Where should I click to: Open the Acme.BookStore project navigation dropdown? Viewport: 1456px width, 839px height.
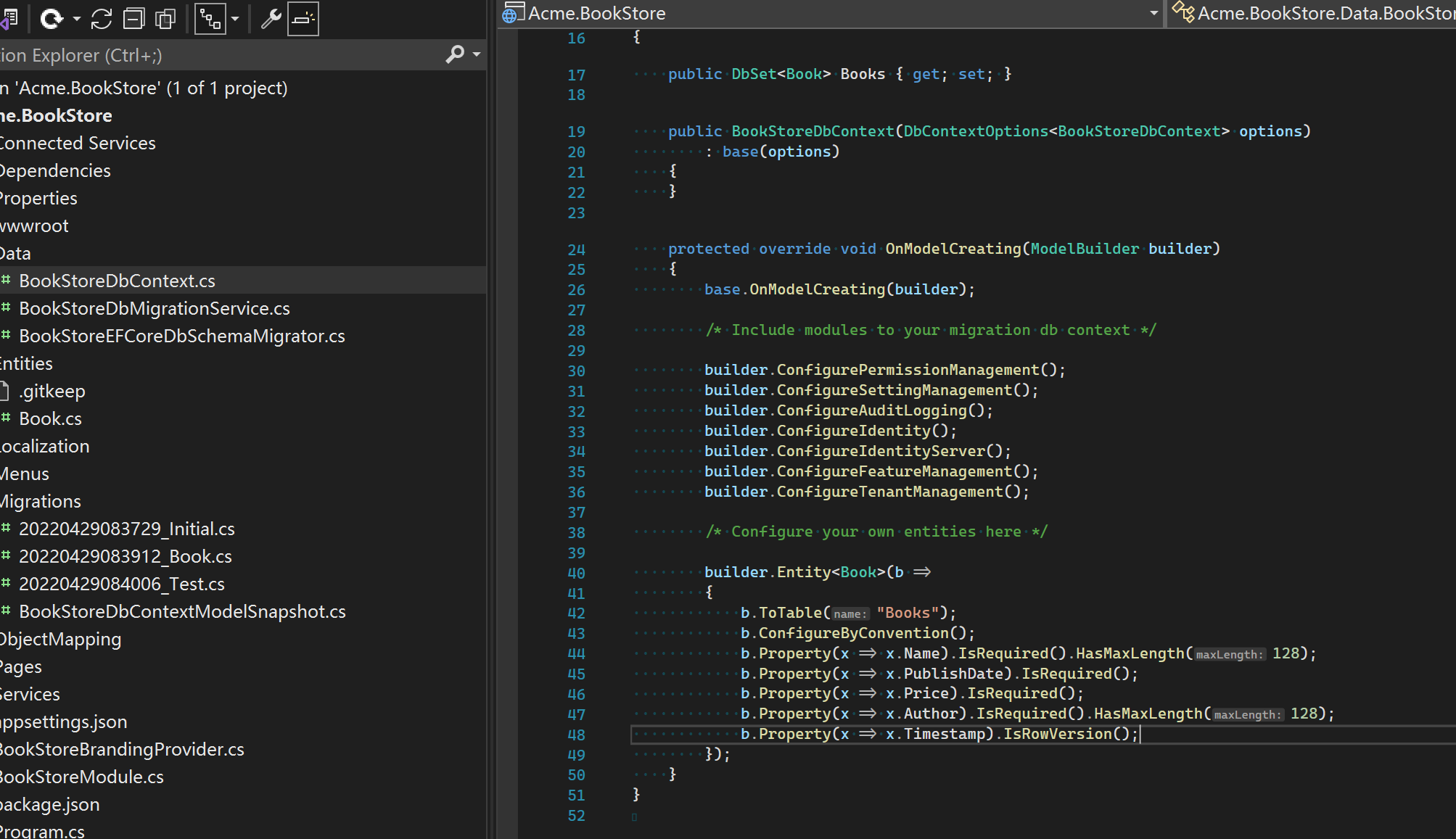tap(1153, 13)
